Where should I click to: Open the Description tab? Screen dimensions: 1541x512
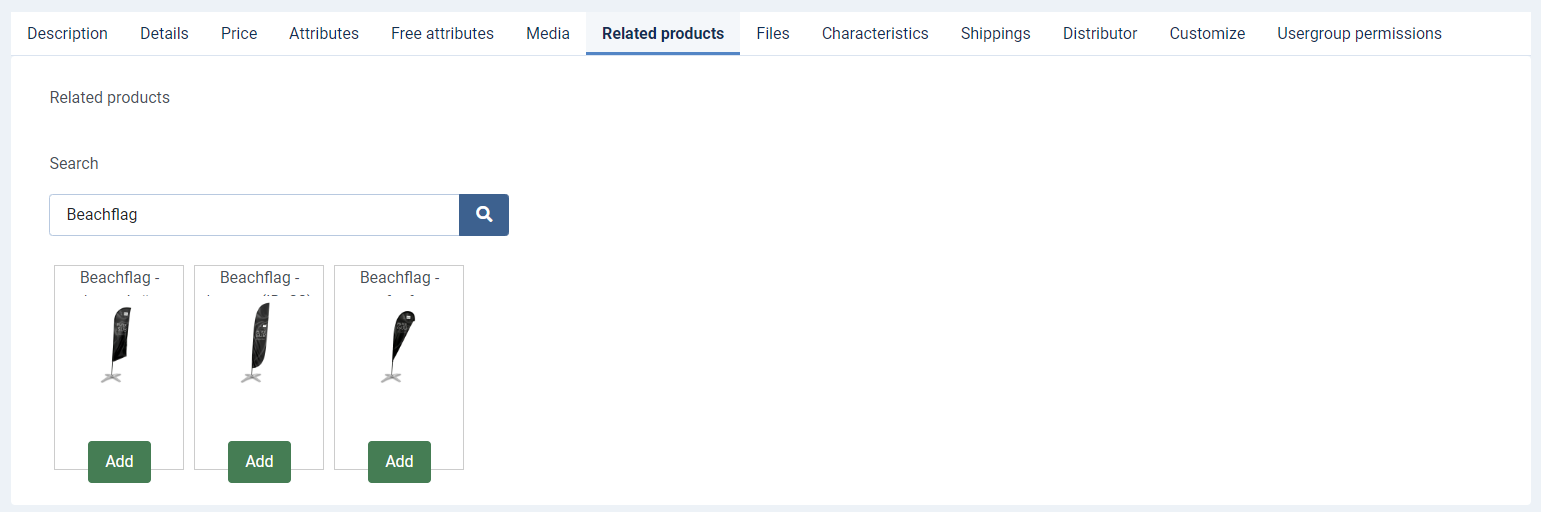67,33
